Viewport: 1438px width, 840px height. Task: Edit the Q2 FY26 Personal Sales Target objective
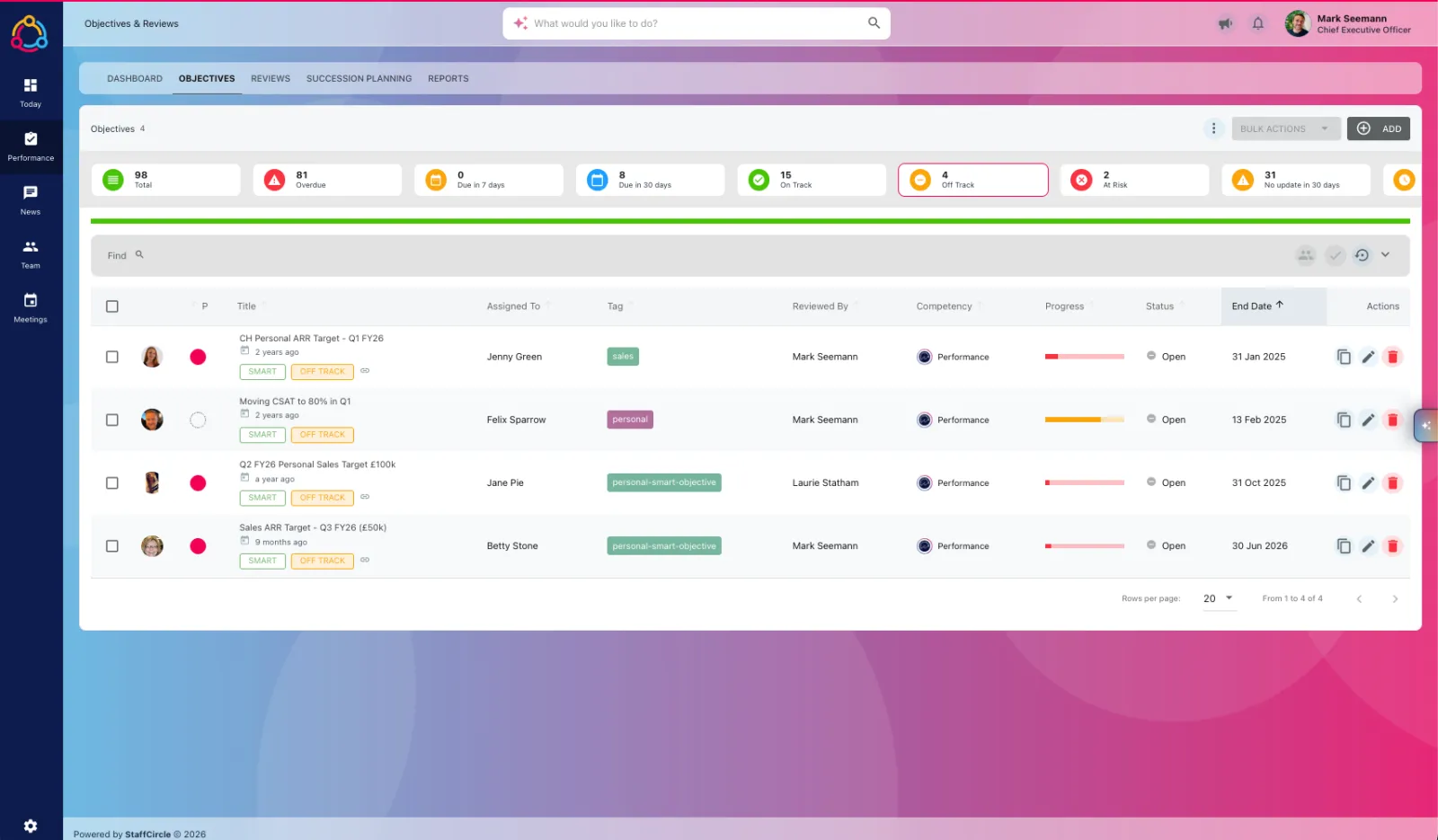click(1368, 482)
